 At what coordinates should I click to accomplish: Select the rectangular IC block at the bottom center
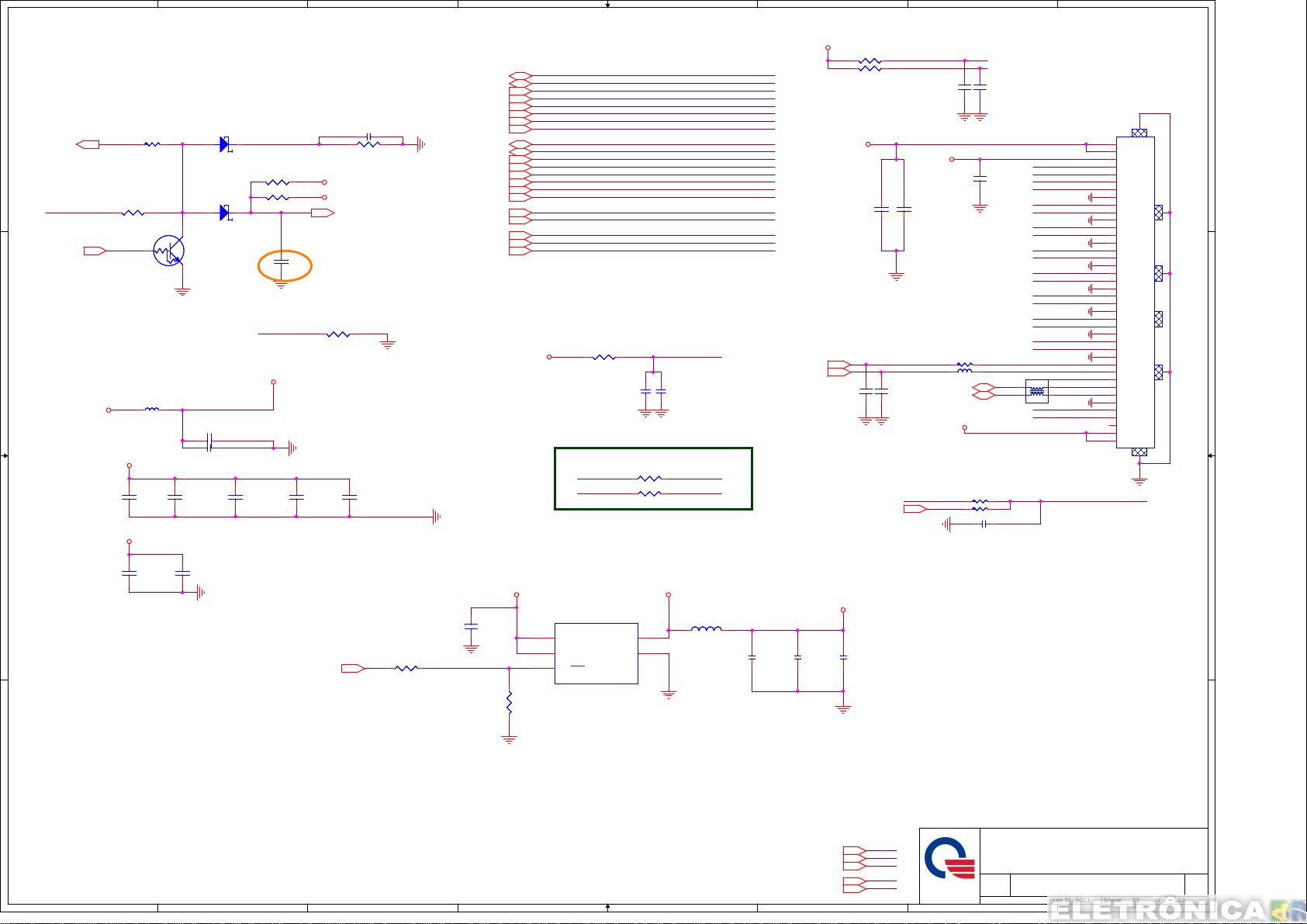[x=596, y=653]
